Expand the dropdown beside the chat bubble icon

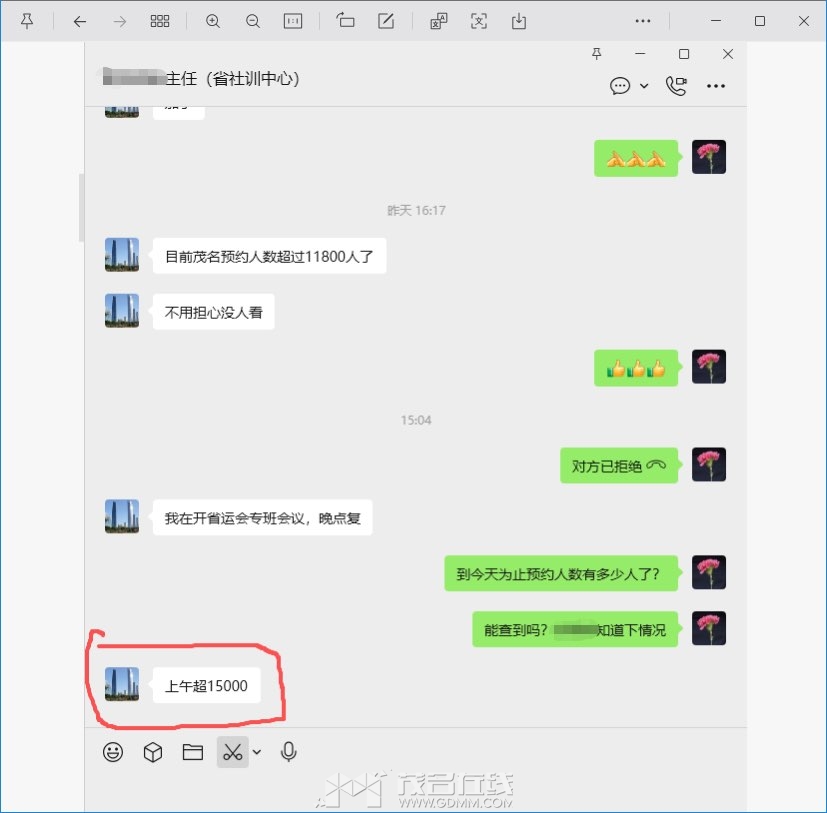[644, 86]
